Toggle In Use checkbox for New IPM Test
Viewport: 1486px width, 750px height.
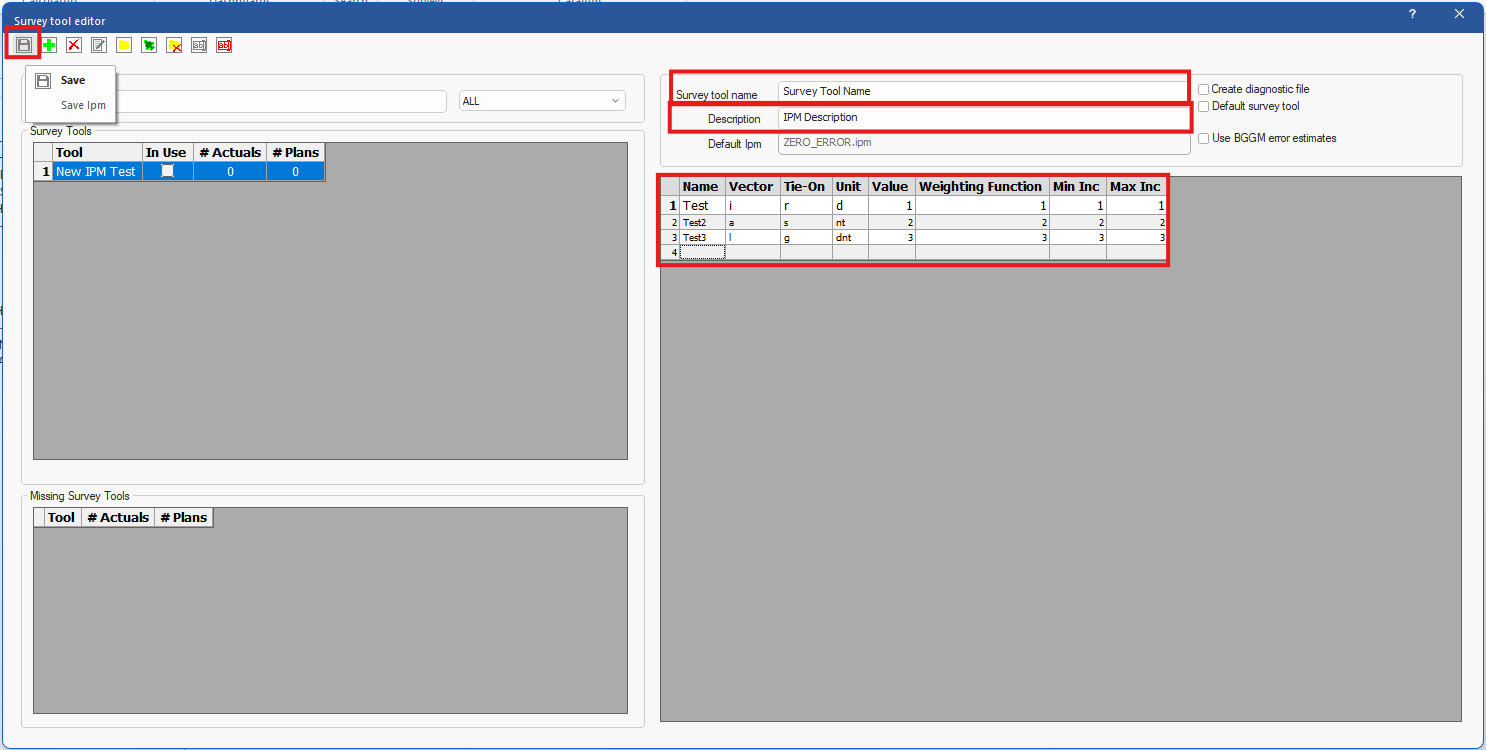(x=167, y=171)
